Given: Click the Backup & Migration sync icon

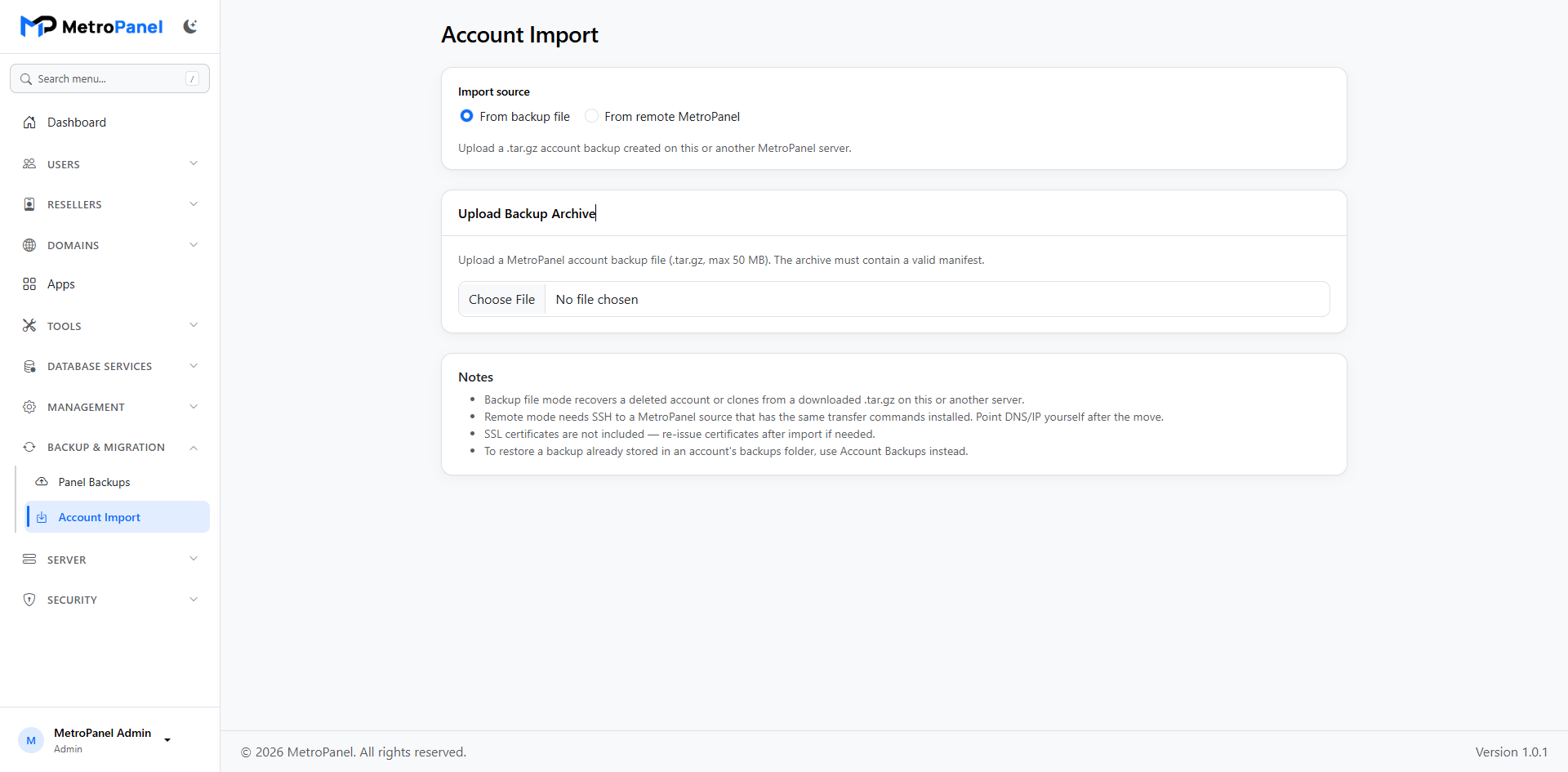Looking at the screenshot, I should pyautogui.click(x=29, y=447).
